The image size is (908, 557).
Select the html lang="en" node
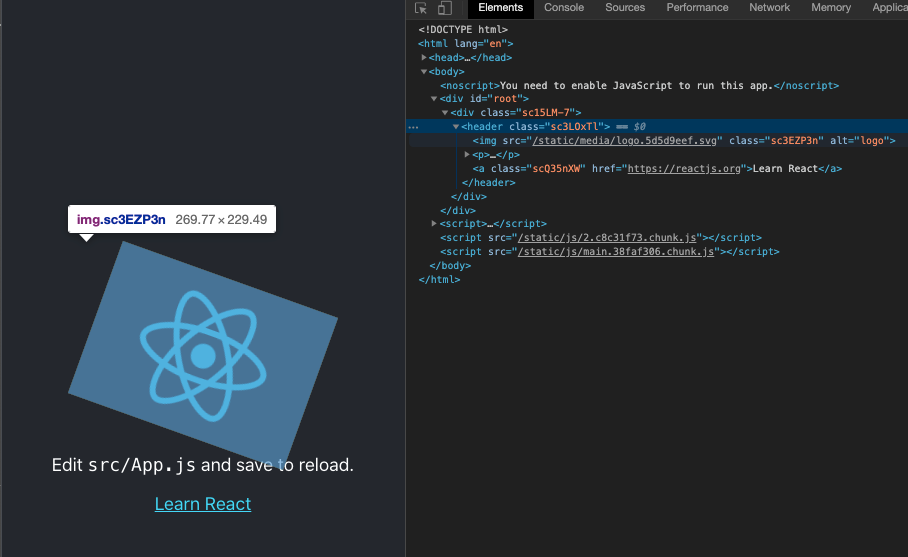(x=466, y=43)
